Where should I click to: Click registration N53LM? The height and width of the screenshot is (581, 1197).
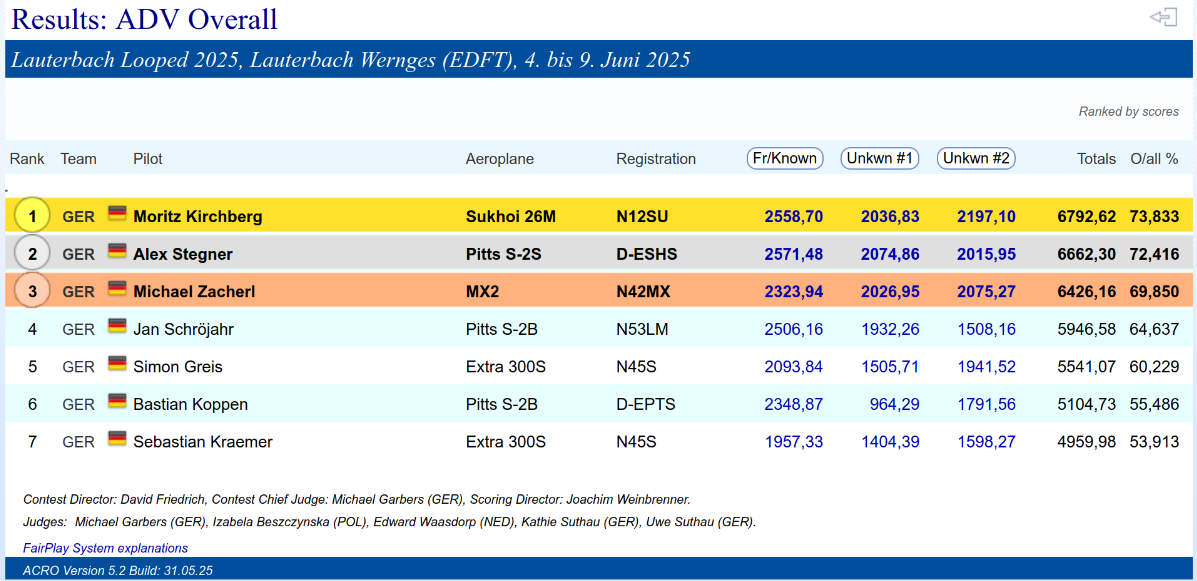tap(644, 329)
